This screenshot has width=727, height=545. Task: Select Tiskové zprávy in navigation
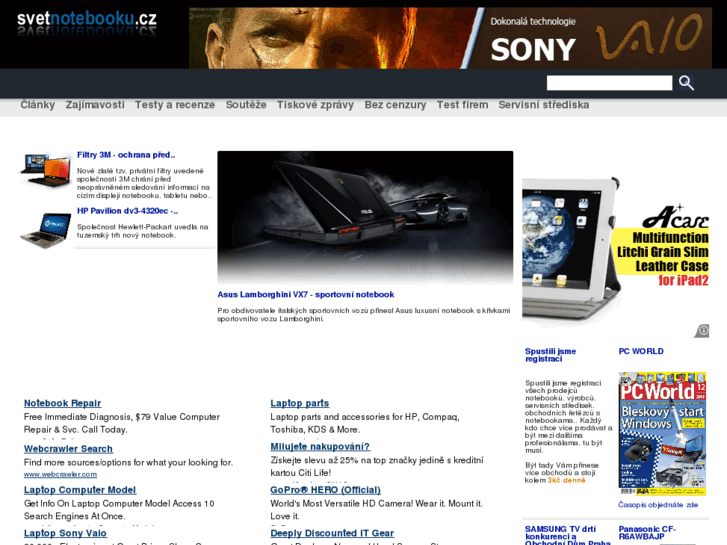tap(315, 105)
